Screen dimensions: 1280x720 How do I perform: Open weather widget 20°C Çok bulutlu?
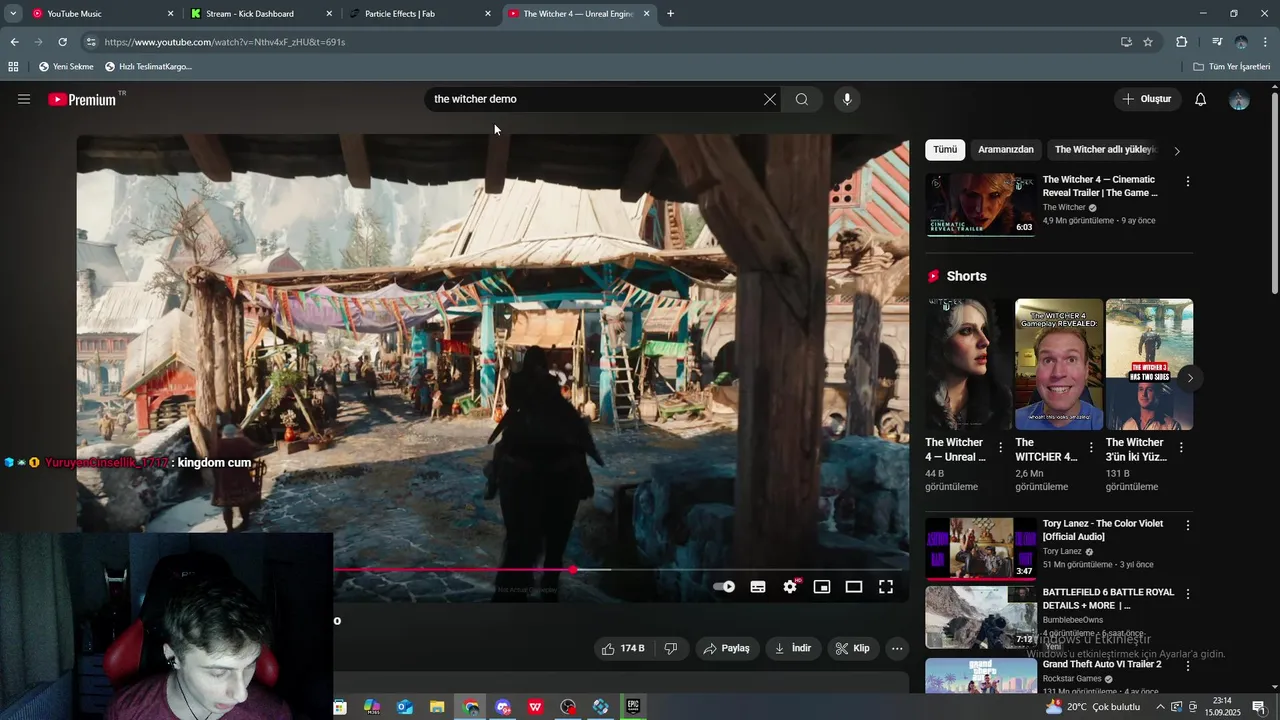pyautogui.click(x=1094, y=707)
